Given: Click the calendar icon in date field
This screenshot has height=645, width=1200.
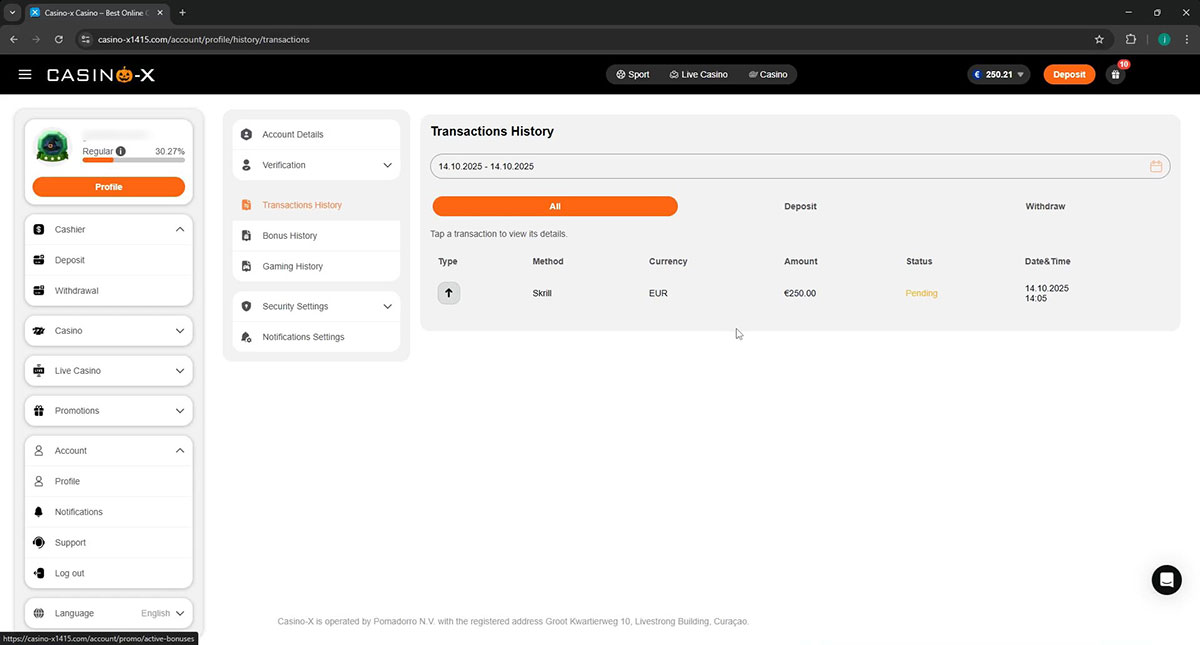Looking at the screenshot, I should point(1156,167).
